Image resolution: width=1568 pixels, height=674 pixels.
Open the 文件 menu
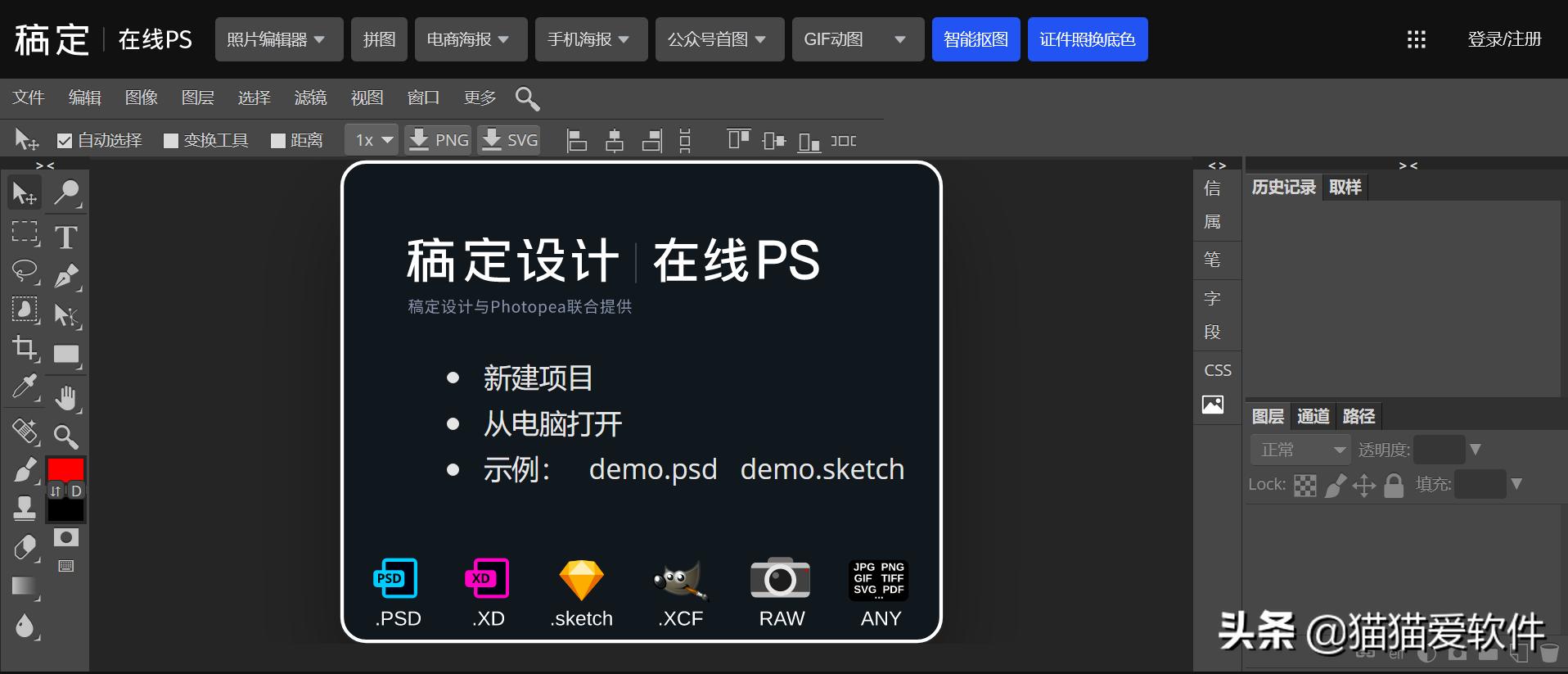29,97
